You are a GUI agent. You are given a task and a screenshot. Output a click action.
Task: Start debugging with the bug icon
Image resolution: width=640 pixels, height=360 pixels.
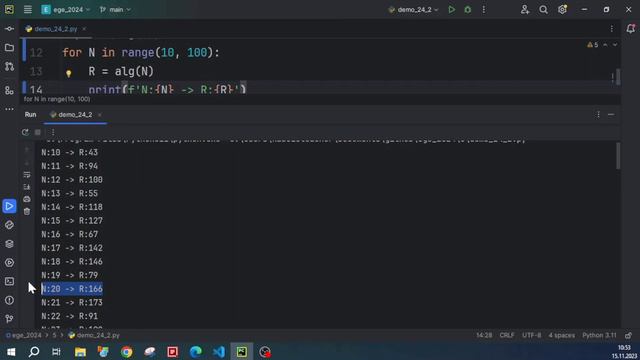tap(468, 9)
